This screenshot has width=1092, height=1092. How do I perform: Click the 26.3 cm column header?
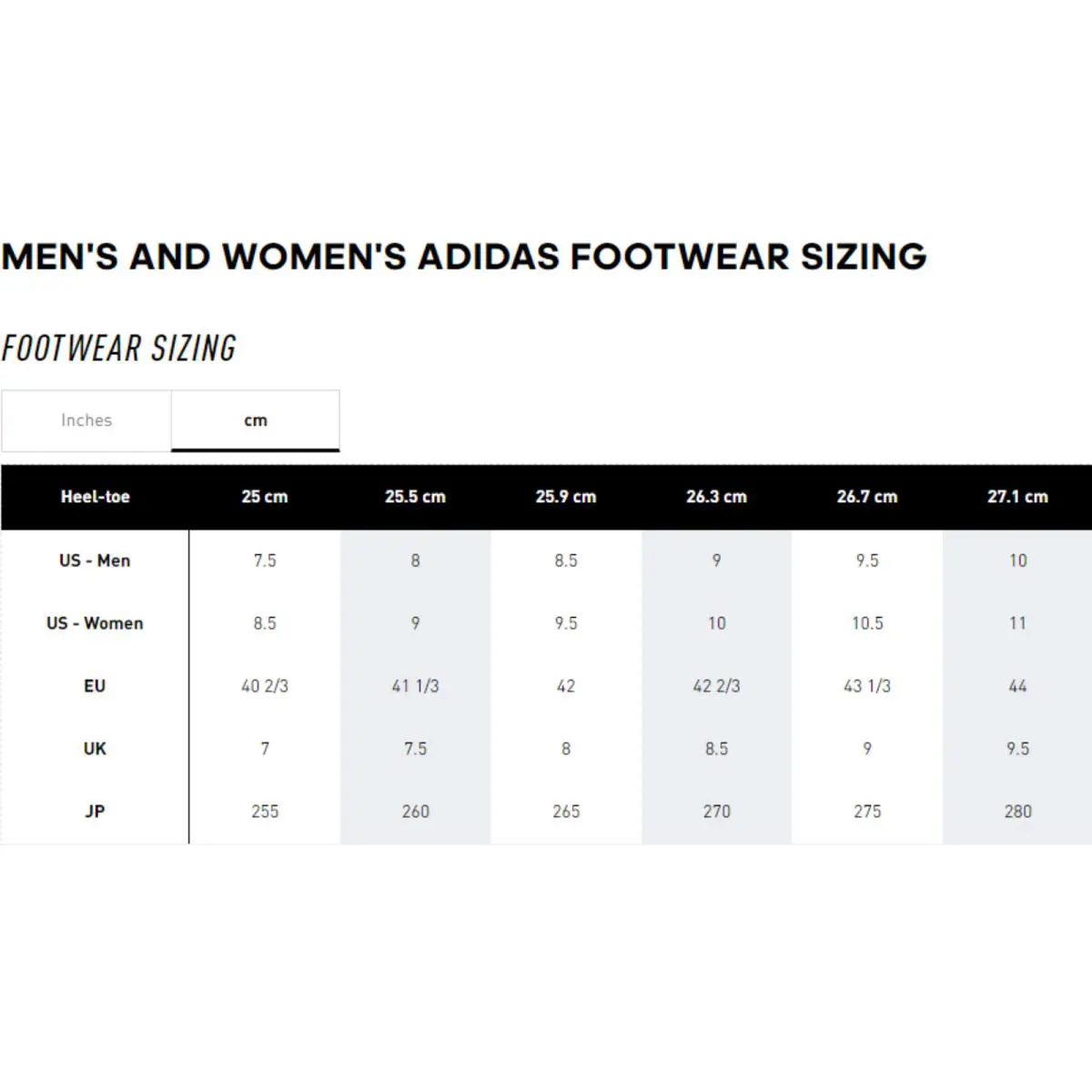pos(716,497)
